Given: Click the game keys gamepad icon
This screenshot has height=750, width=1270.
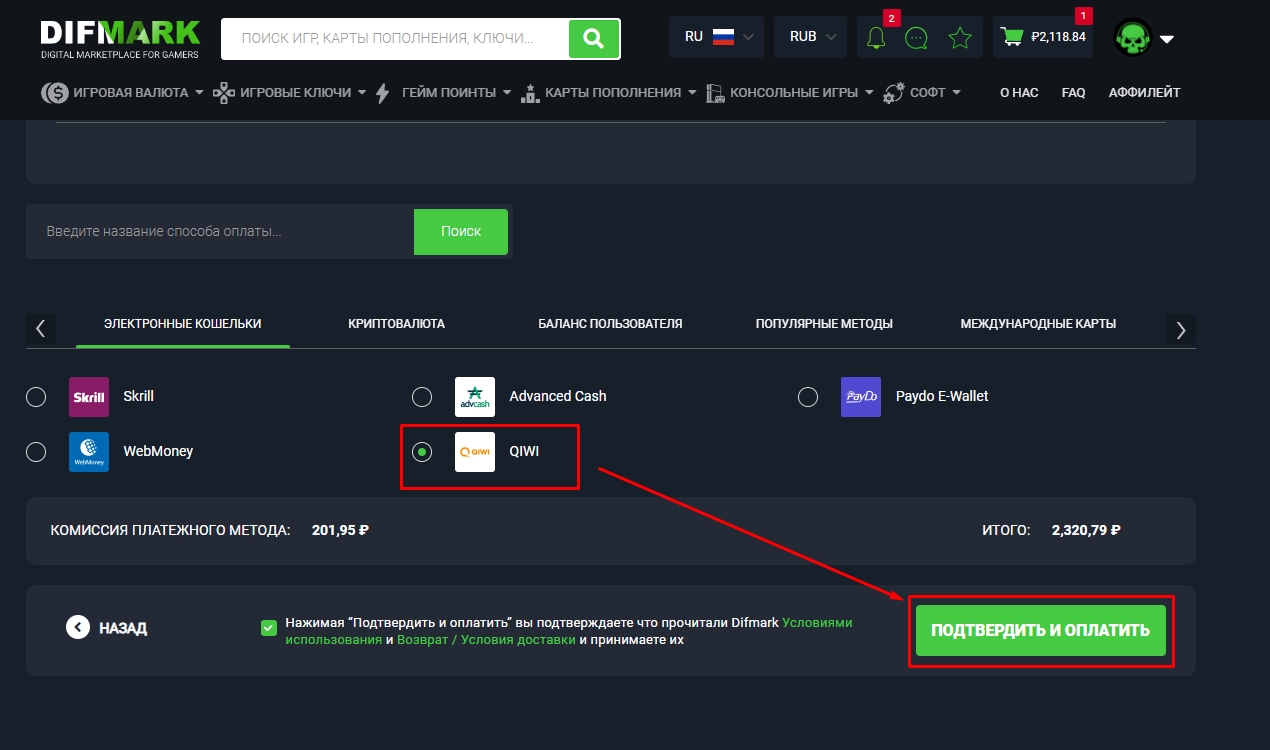Looking at the screenshot, I should pos(224,93).
